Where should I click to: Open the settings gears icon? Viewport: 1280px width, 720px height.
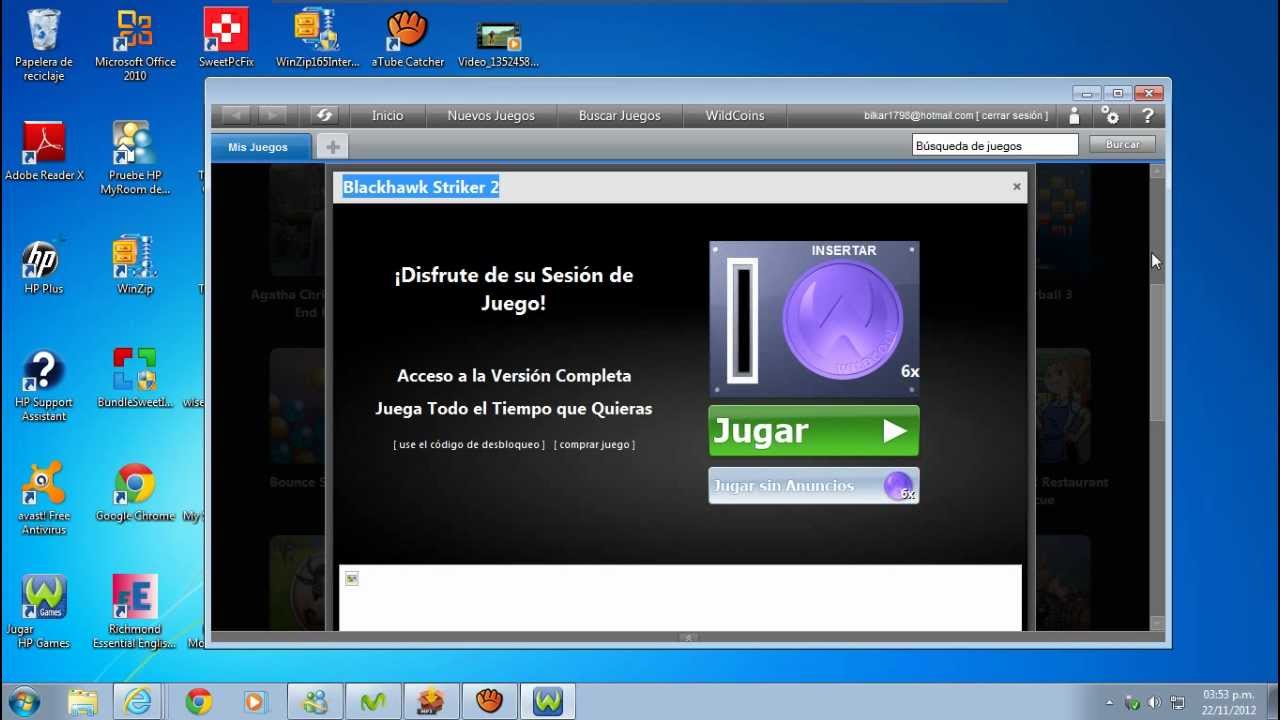pyautogui.click(x=1110, y=116)
